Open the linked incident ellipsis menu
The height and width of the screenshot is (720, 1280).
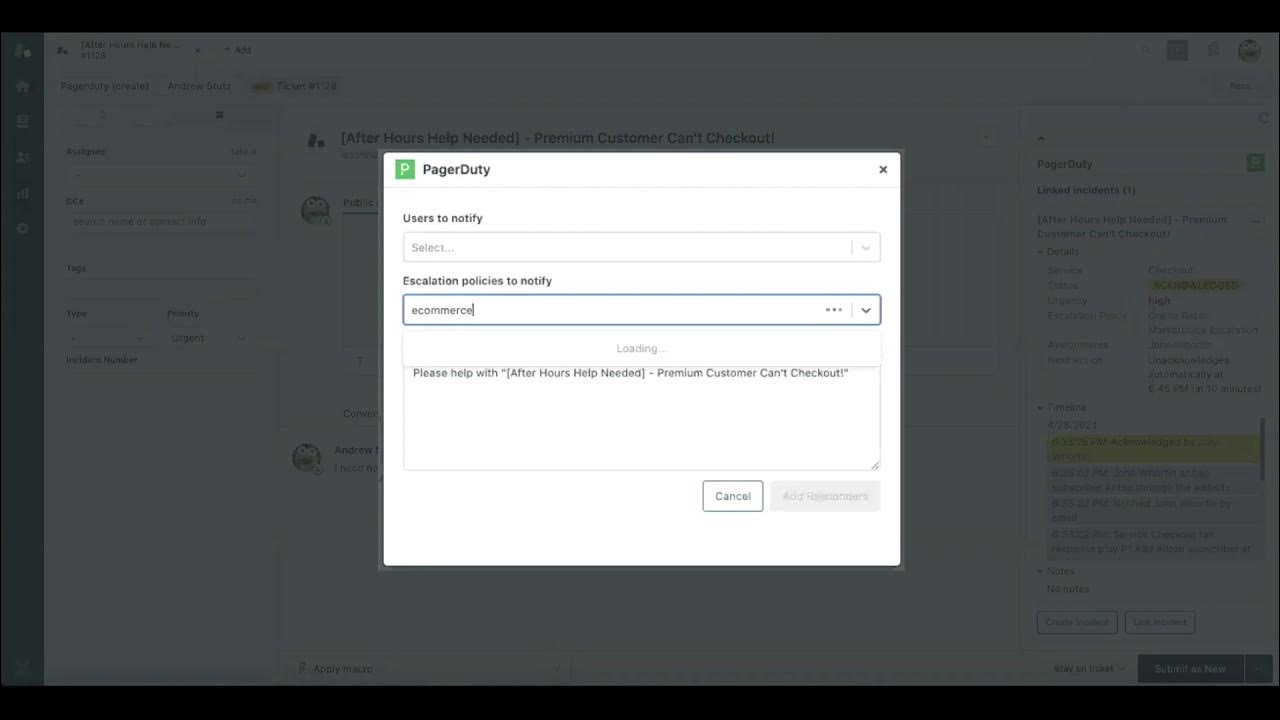tap(1254, 222)
